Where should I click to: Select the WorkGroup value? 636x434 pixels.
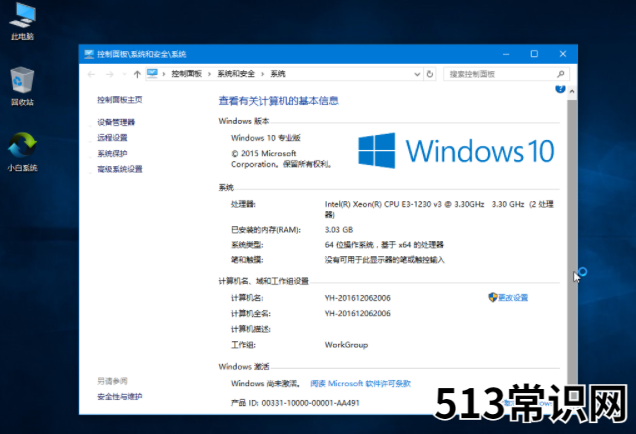pyautogui.click(x=346, y=345)
